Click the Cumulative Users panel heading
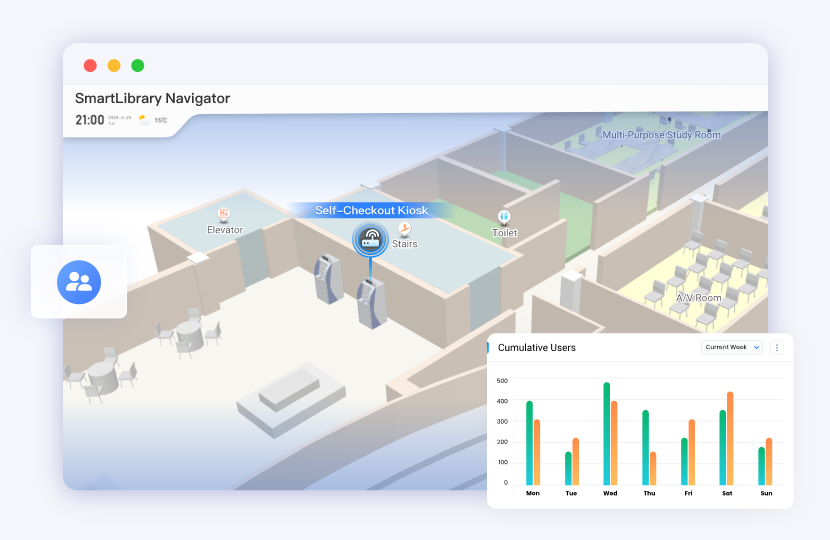This screenshot has width=830, height=540. [537, 348]
